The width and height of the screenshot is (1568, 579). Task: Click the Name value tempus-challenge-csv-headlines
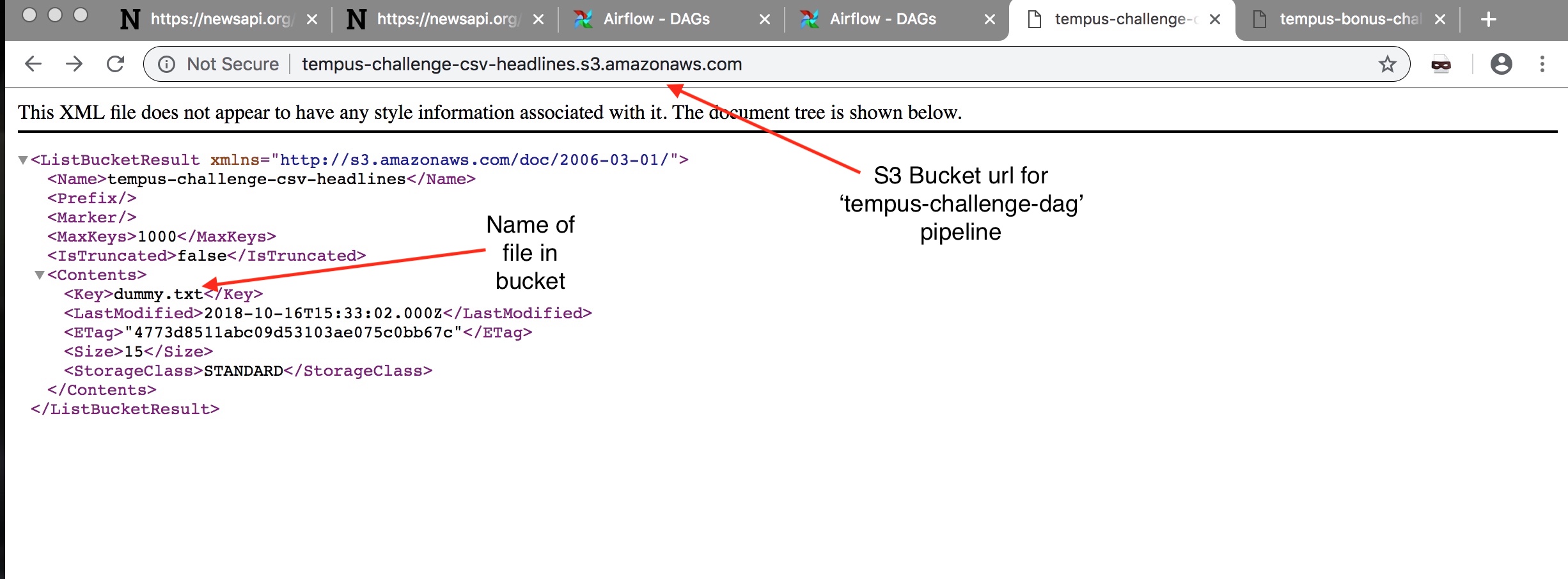pos(256,179)
